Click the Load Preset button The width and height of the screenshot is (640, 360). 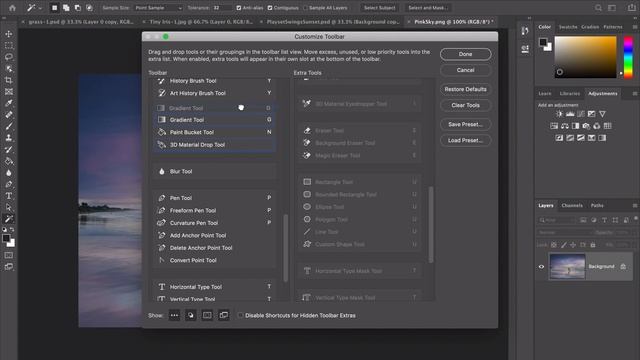coord(465,140)
